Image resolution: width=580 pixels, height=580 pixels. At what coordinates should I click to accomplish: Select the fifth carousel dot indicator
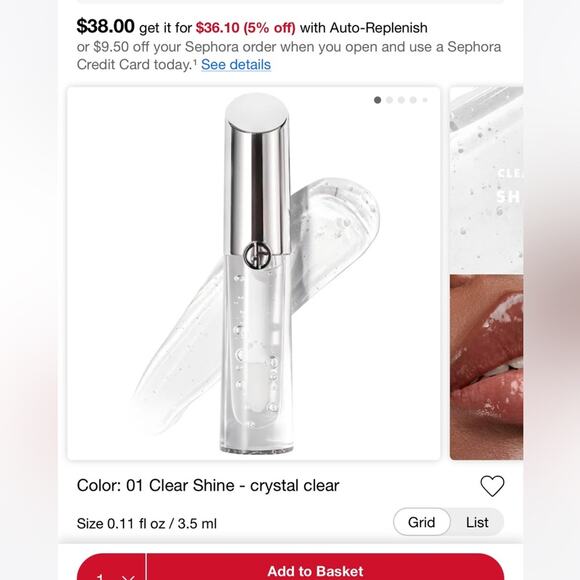click(425, 100)
